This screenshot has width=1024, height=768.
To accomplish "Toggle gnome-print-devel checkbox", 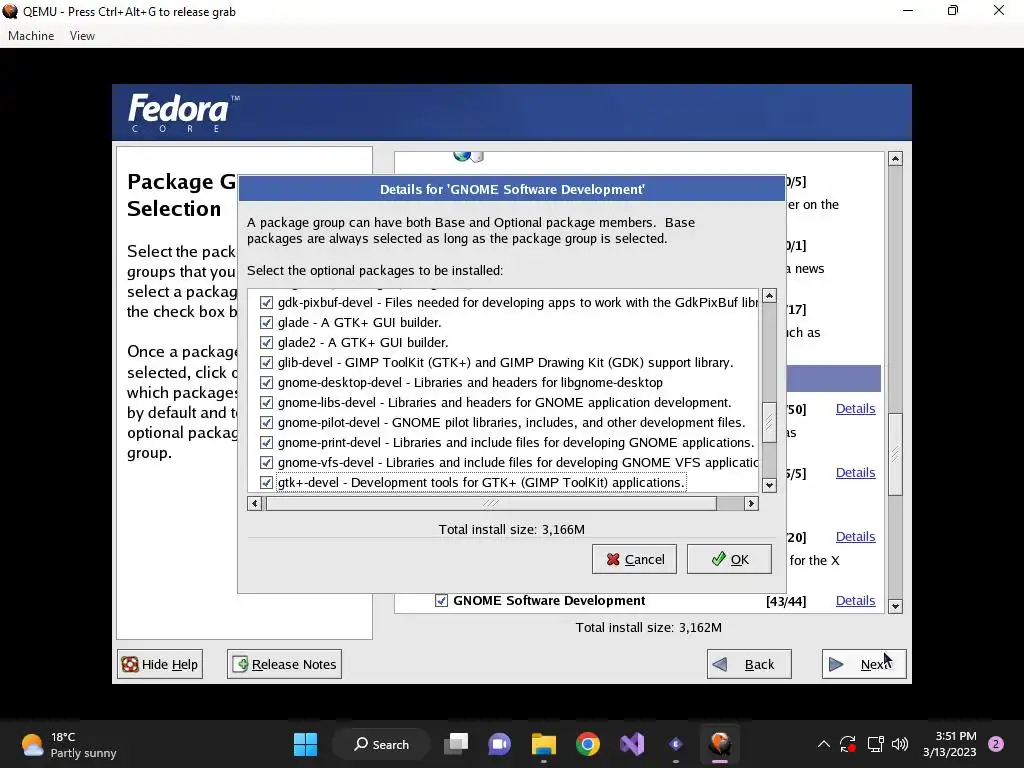I will 266,443.
